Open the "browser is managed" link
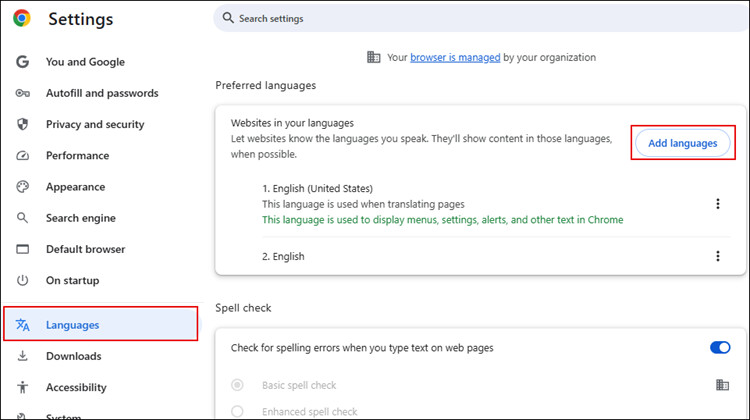Image resolution: width=750 pixels, height=420 pixels. (455, 57)
